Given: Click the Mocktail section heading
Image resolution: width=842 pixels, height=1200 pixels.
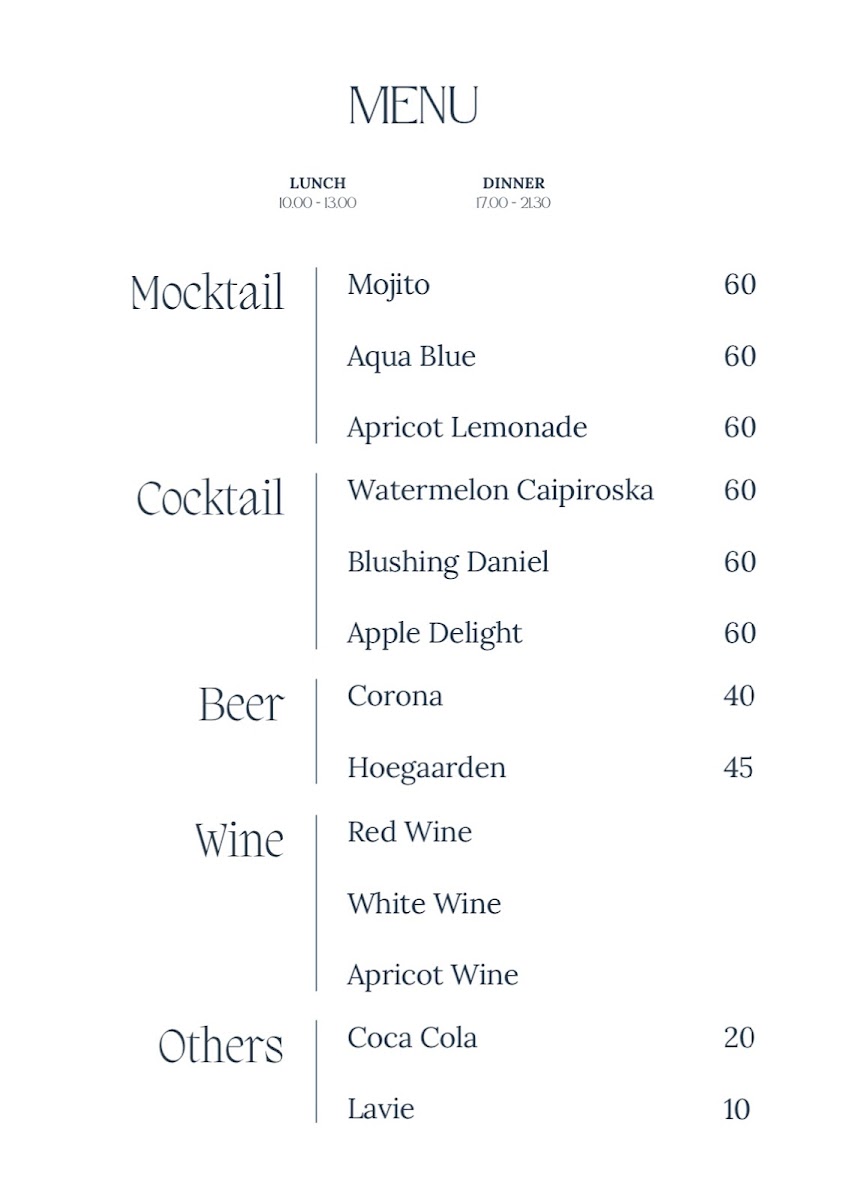Looking at the screenshot, I should pos(208,293).
